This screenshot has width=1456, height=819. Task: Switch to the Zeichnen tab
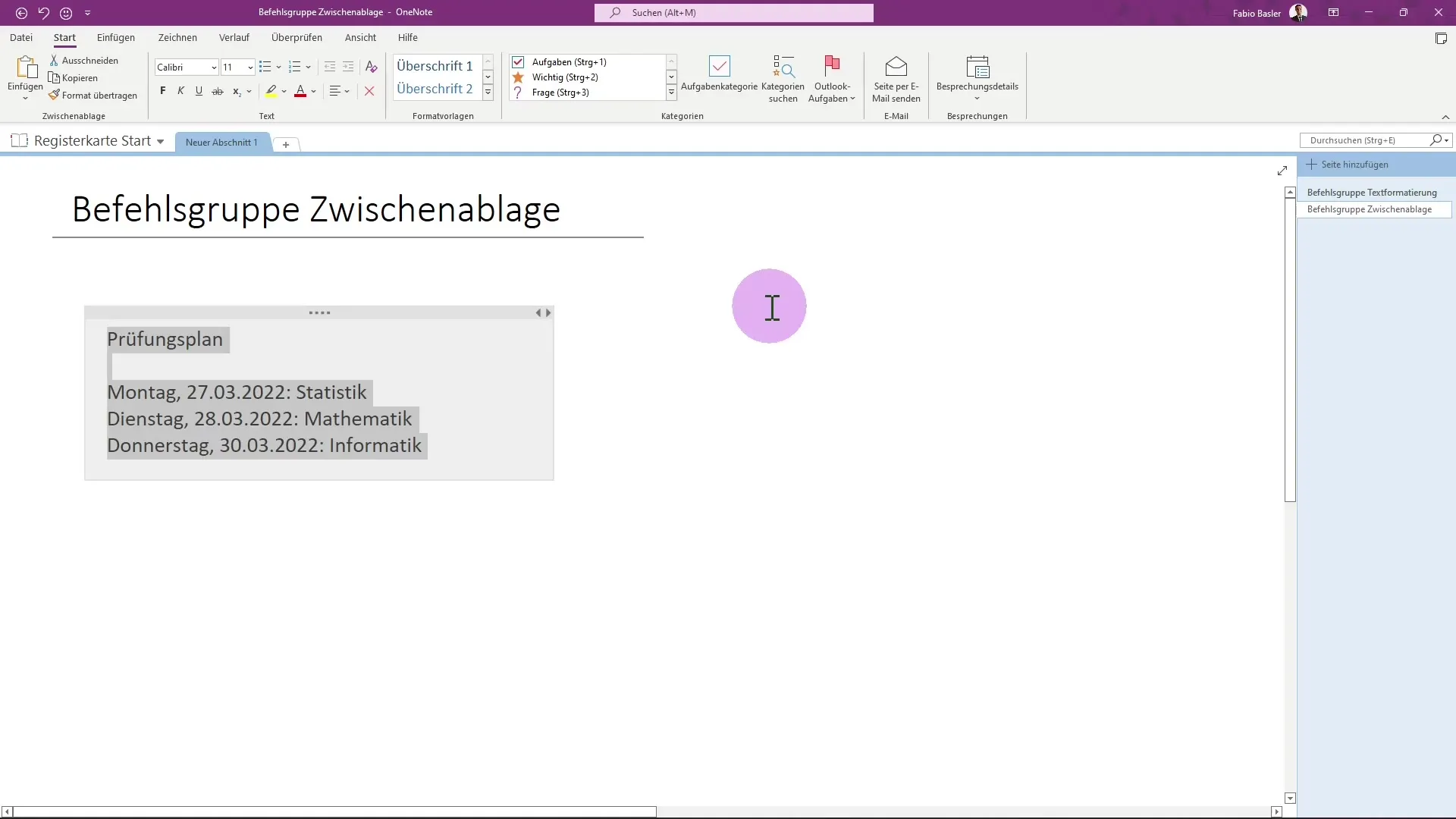(177, 38)
